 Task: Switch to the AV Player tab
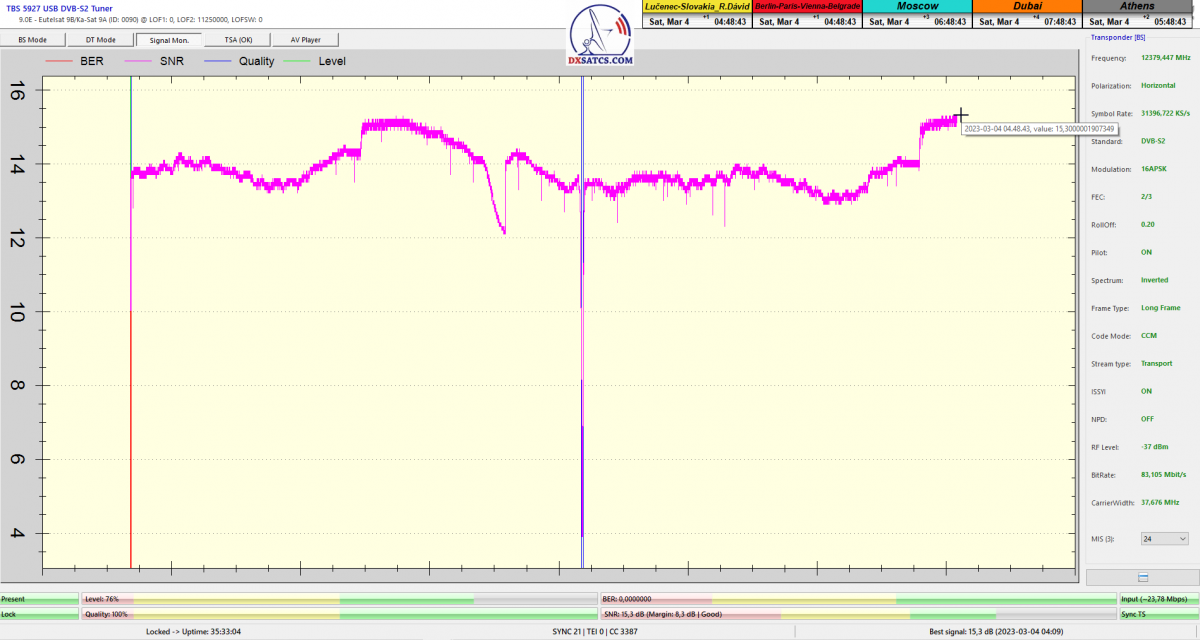tap(306, 40)
